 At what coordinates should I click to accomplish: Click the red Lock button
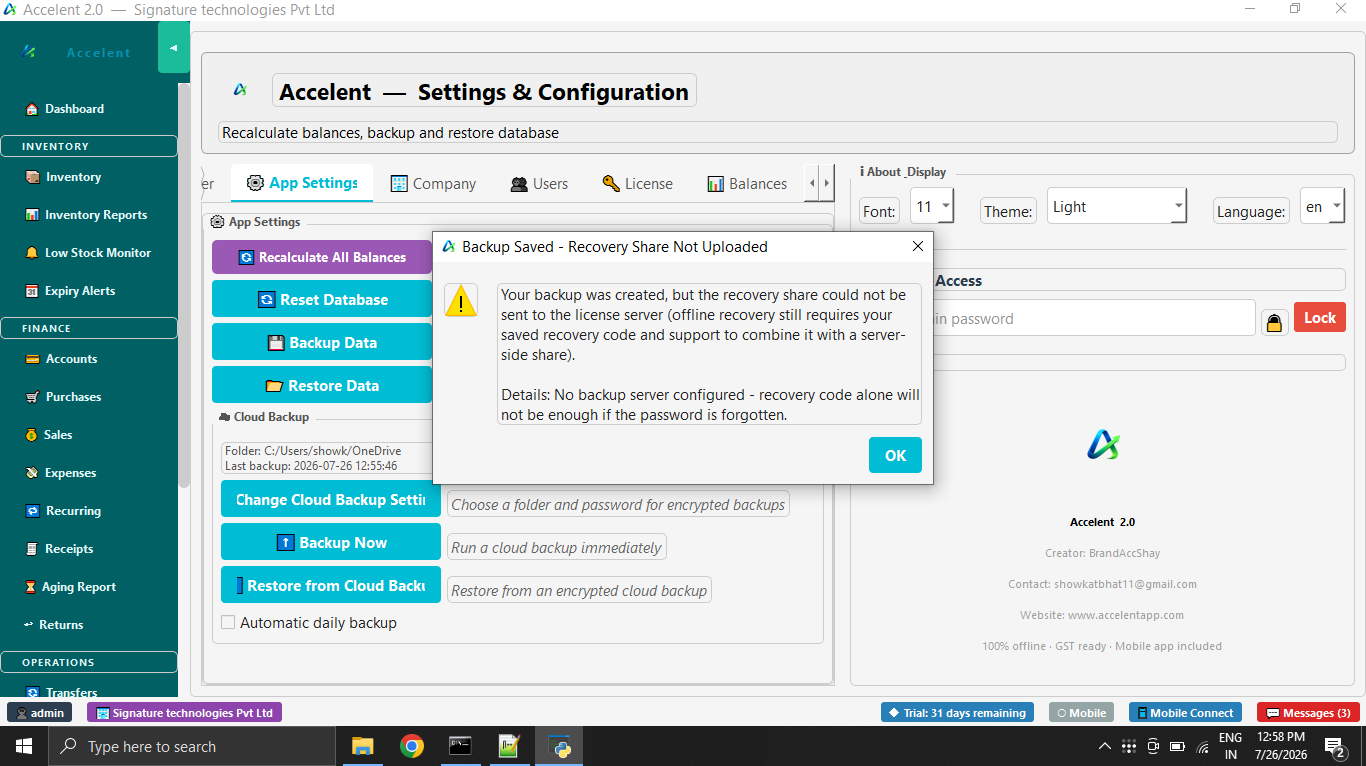(x=1320, y=317)
